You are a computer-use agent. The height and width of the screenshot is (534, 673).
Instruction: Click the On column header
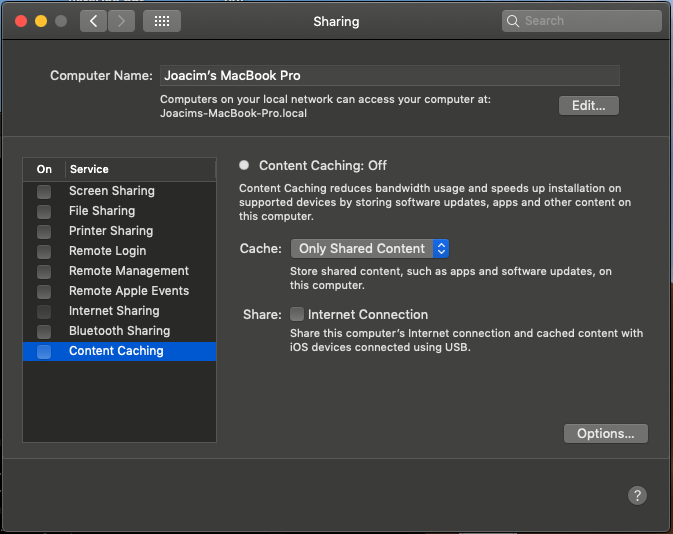[x=44, y=169]
